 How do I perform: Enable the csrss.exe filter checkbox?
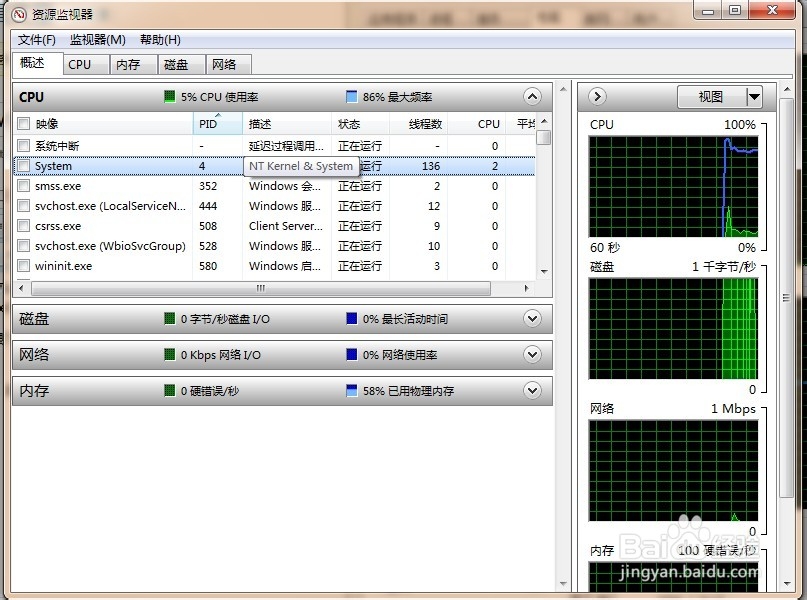pos(24,226)
